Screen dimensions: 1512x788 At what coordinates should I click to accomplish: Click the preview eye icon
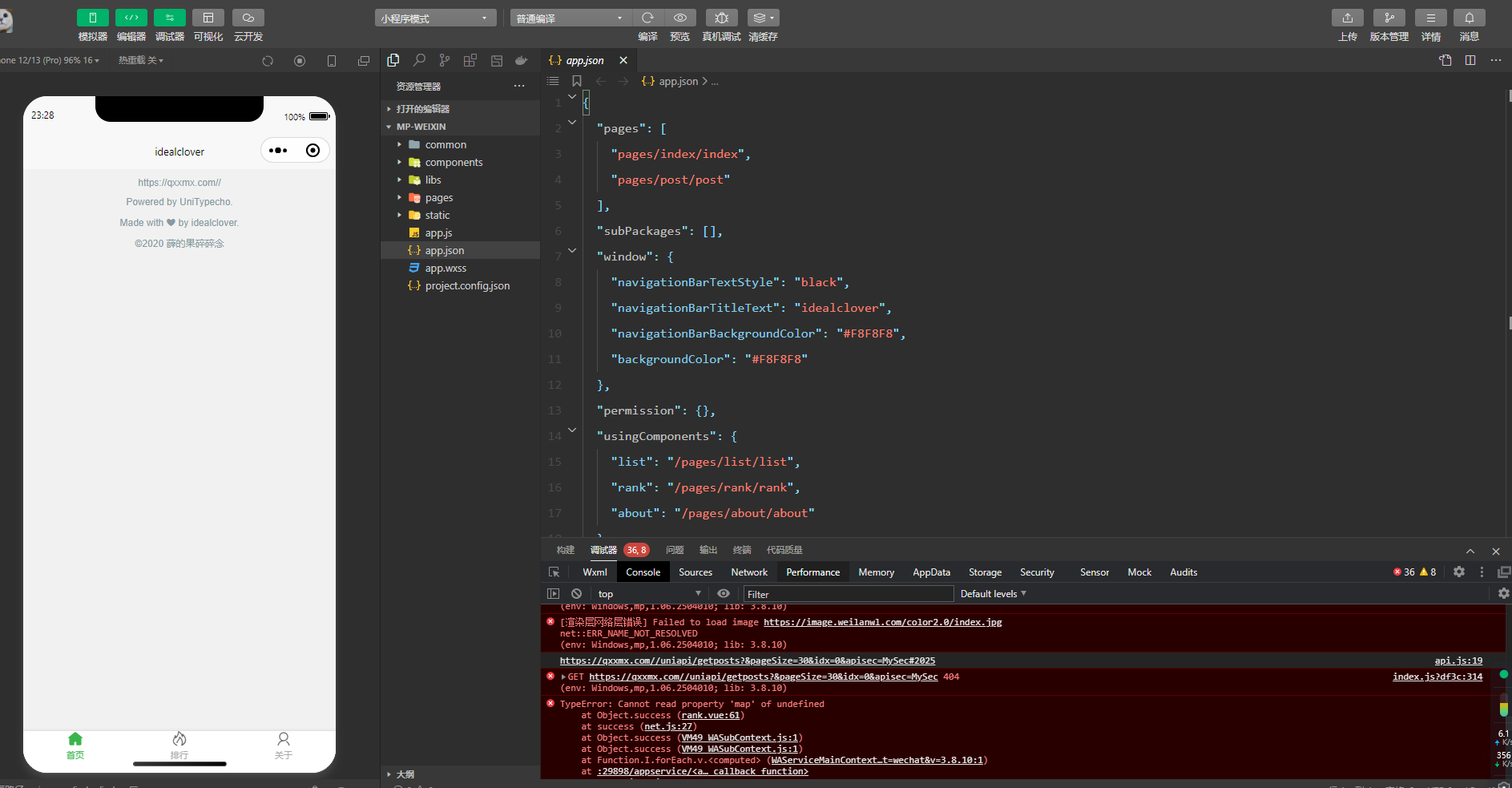point(680,18)
